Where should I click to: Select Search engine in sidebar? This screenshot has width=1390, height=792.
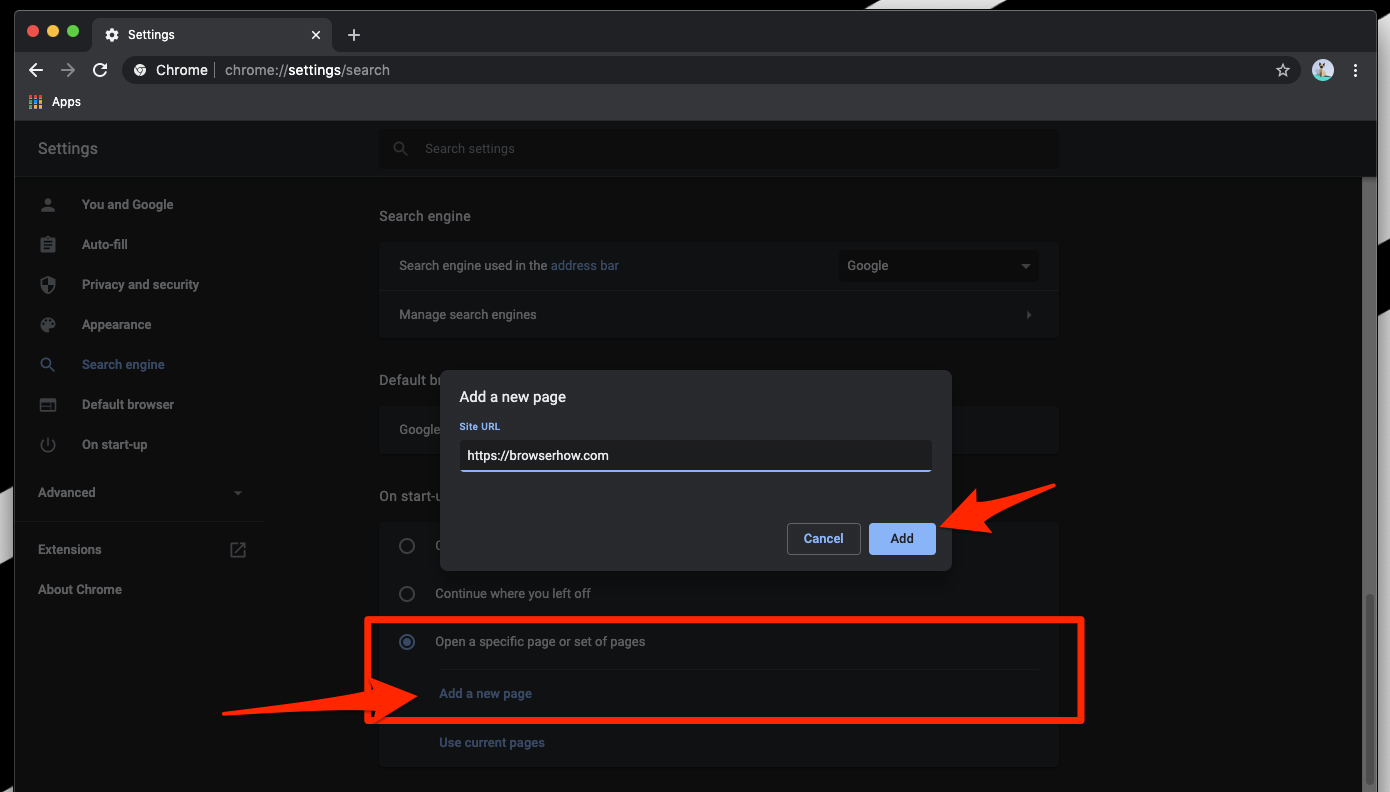tap(123, 365)
